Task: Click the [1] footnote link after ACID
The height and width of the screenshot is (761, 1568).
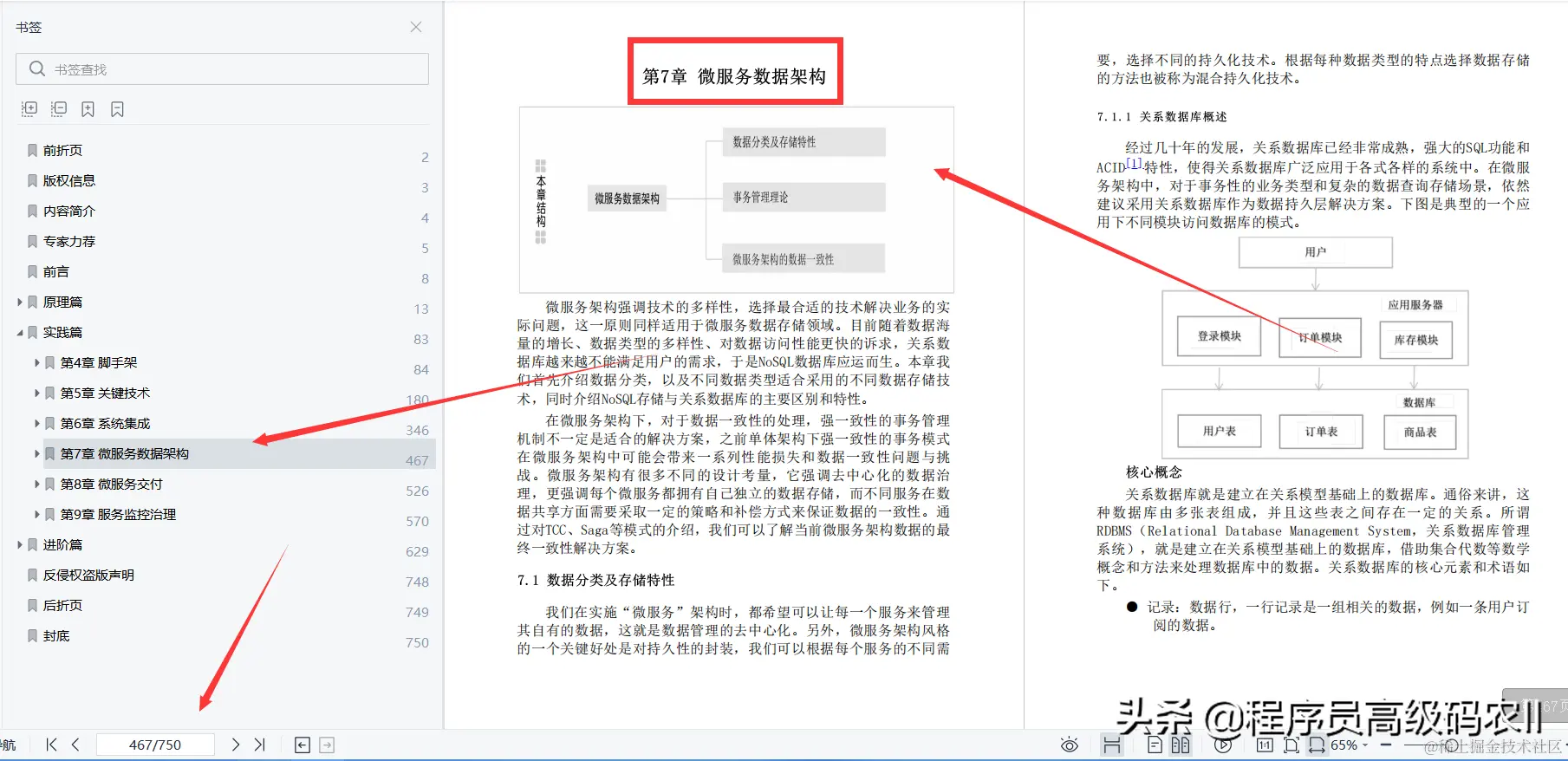Action: [1134, 162]
